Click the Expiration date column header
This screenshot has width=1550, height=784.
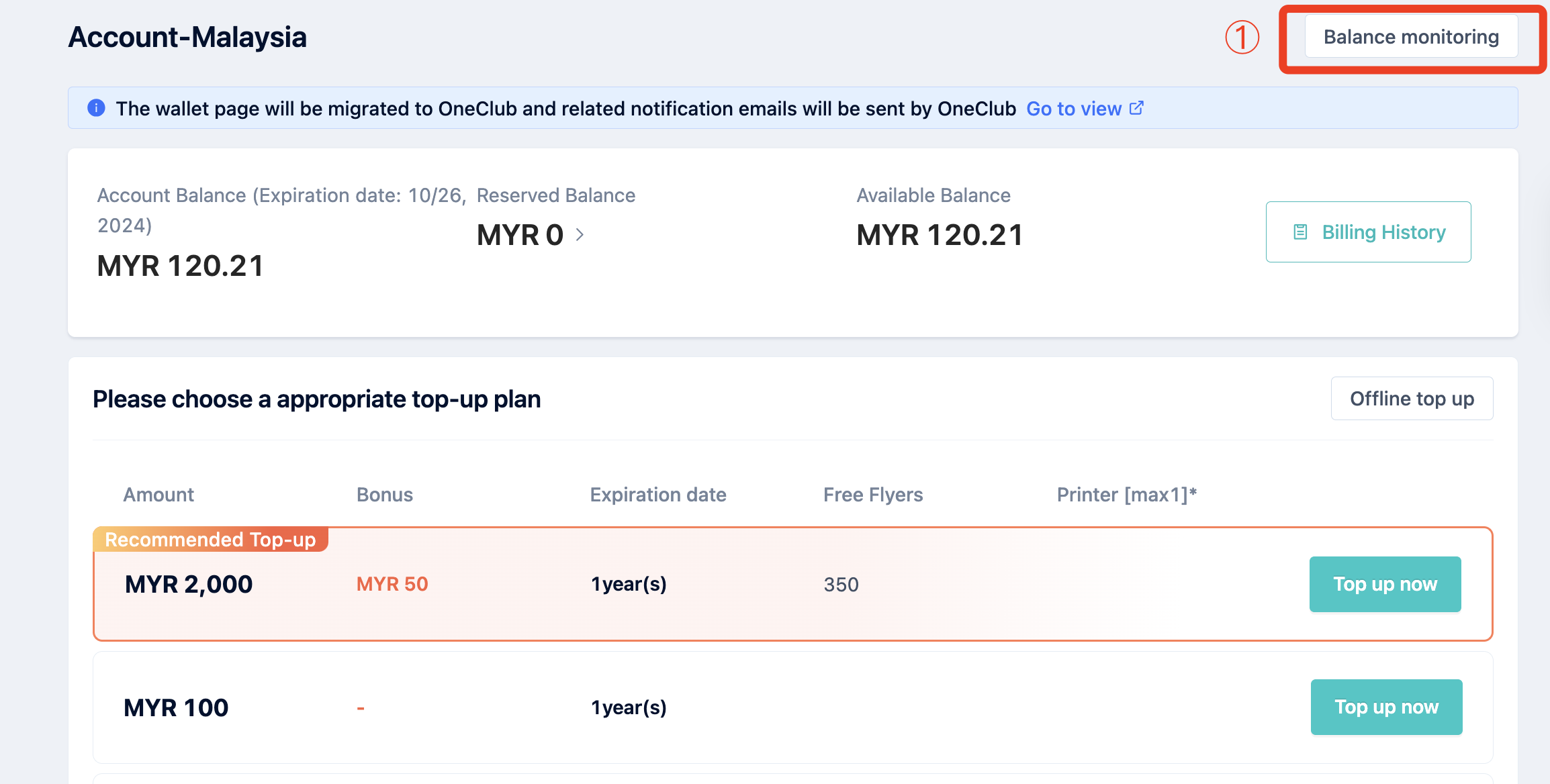coord(658,495)
